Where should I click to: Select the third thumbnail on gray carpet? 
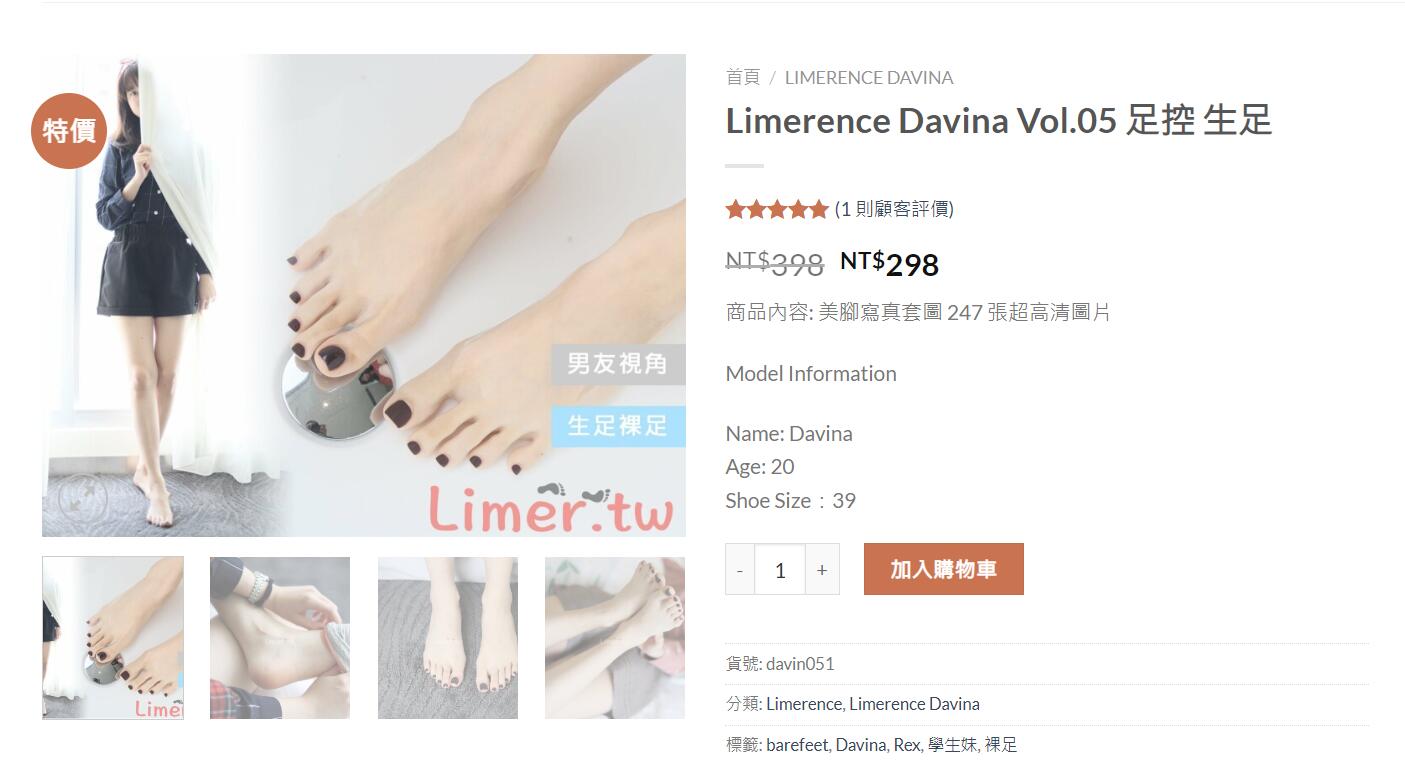(448, 638)
